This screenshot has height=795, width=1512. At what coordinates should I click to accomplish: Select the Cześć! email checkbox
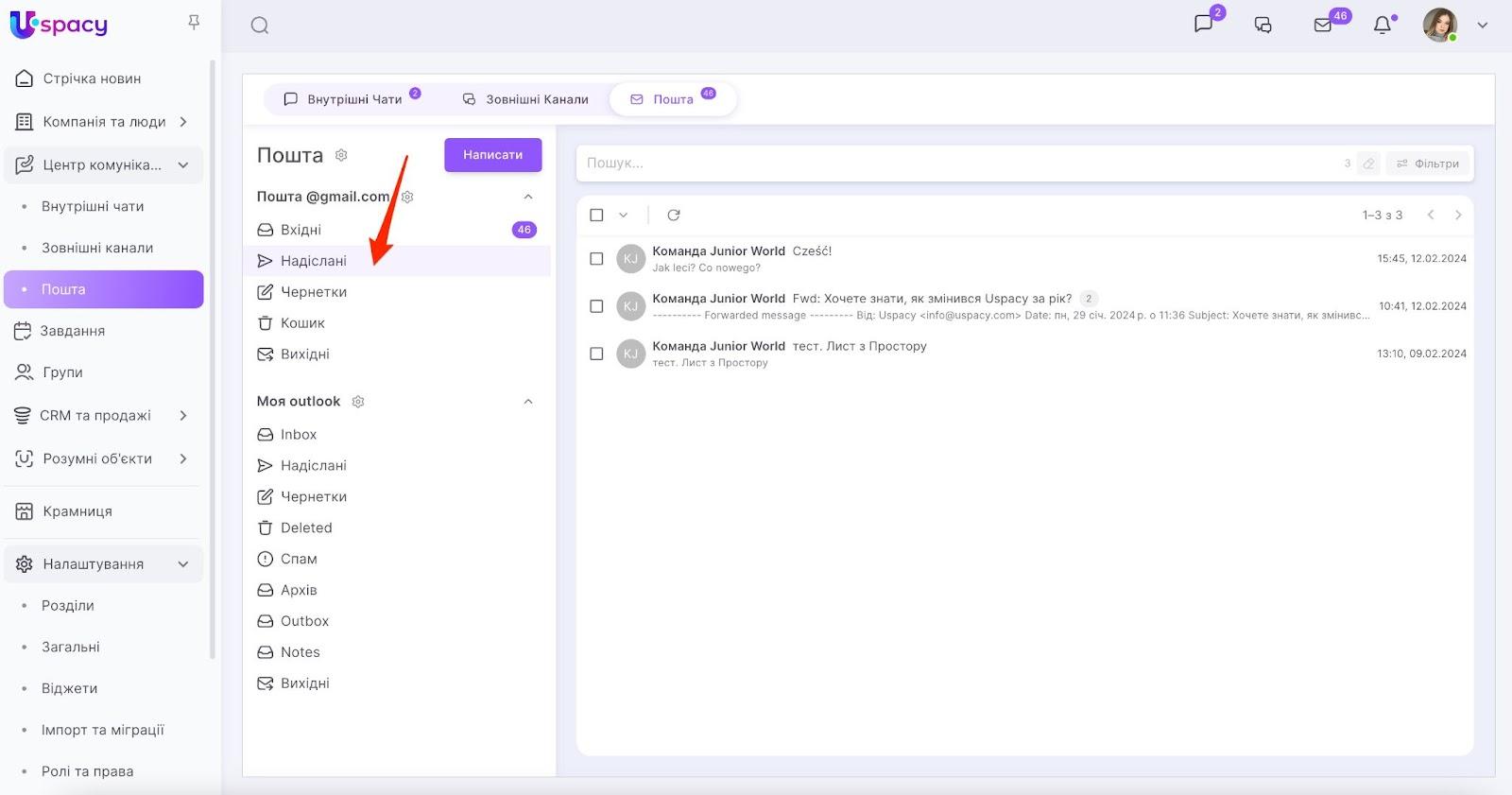(596, 259)
